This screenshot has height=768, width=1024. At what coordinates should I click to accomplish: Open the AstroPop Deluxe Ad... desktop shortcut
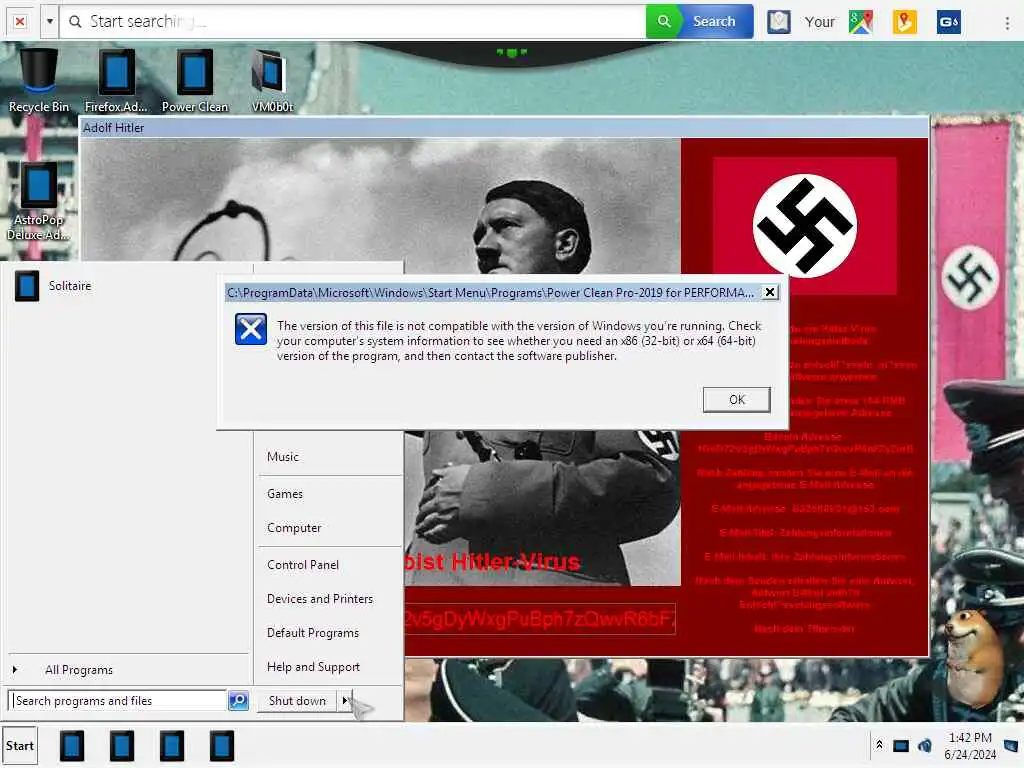(x=38, y=201)
